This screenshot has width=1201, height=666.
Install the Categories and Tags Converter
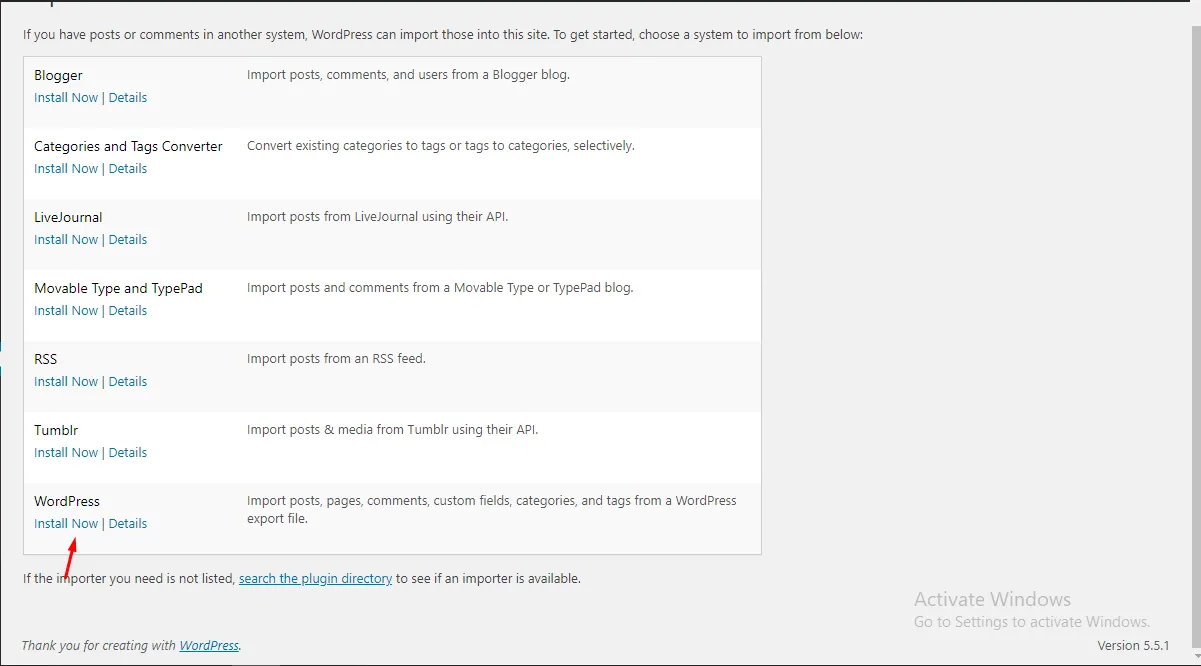point(66,169)
